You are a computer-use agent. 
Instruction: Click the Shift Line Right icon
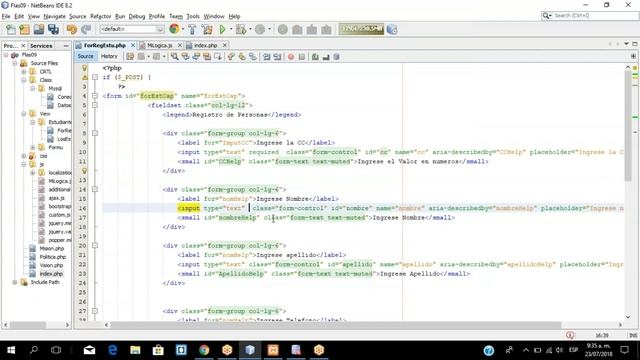(x=278, y=57)
